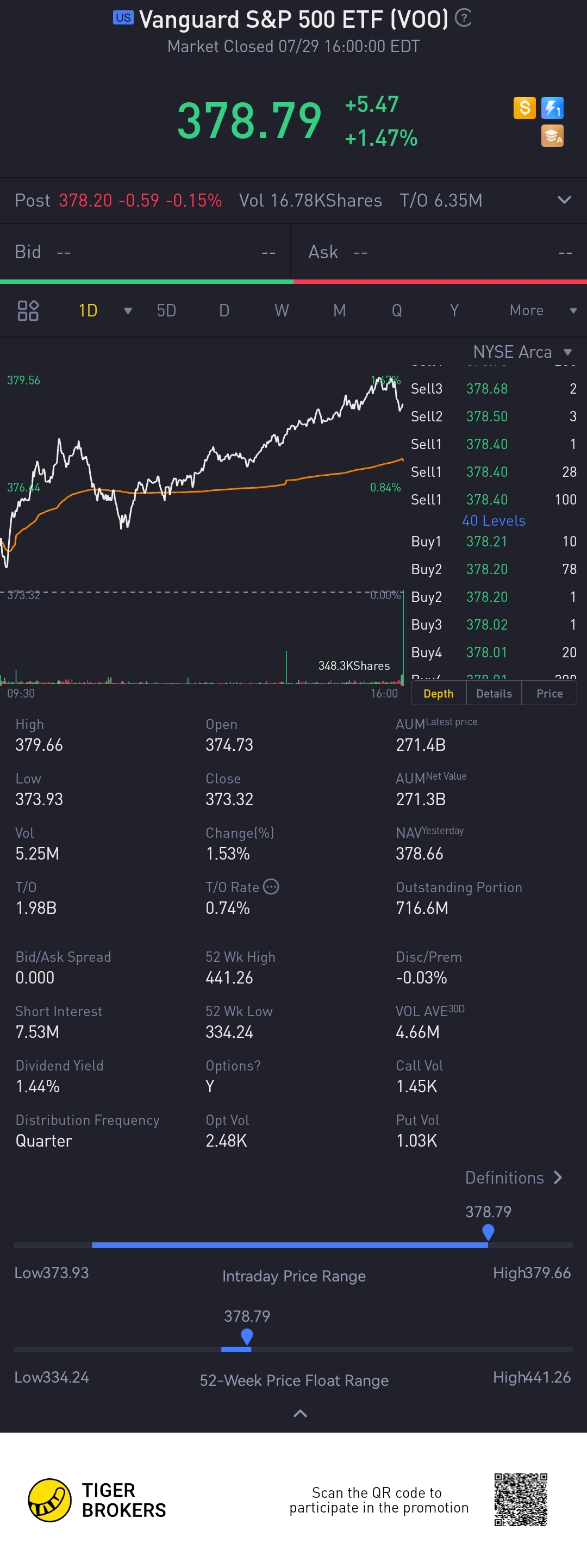Select the 5D chart period

tap(166, 310)
